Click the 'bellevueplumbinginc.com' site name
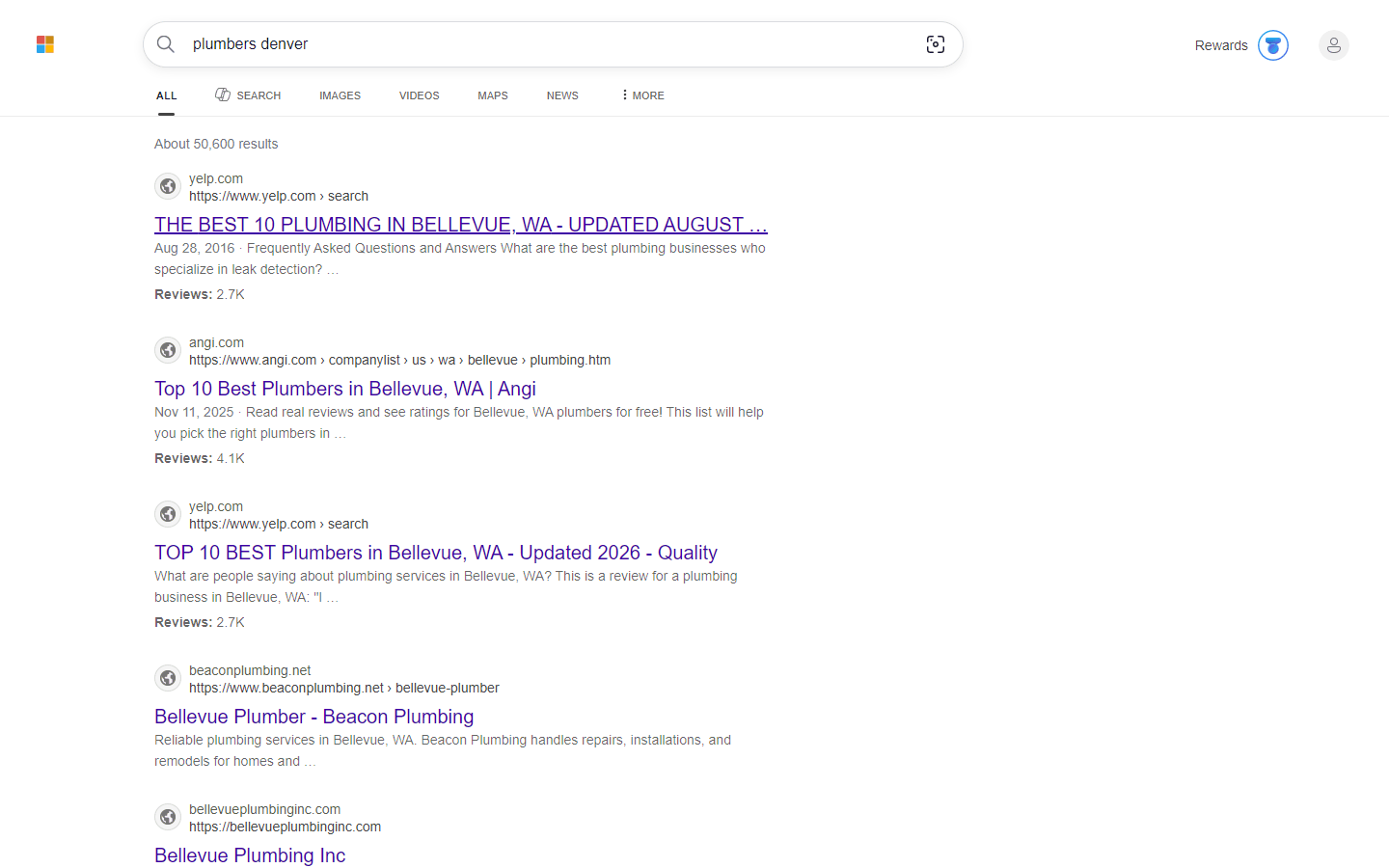This screenshot has width=1389, height=868. coord(264,809)
